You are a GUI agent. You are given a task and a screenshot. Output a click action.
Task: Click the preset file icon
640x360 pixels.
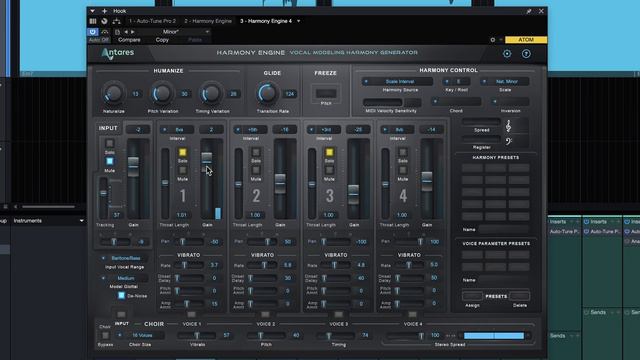(117, 31)
